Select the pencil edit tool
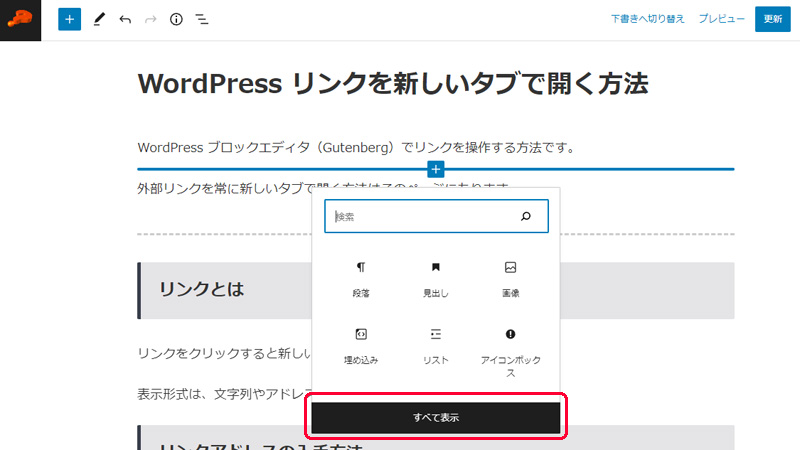 (99, 19)
